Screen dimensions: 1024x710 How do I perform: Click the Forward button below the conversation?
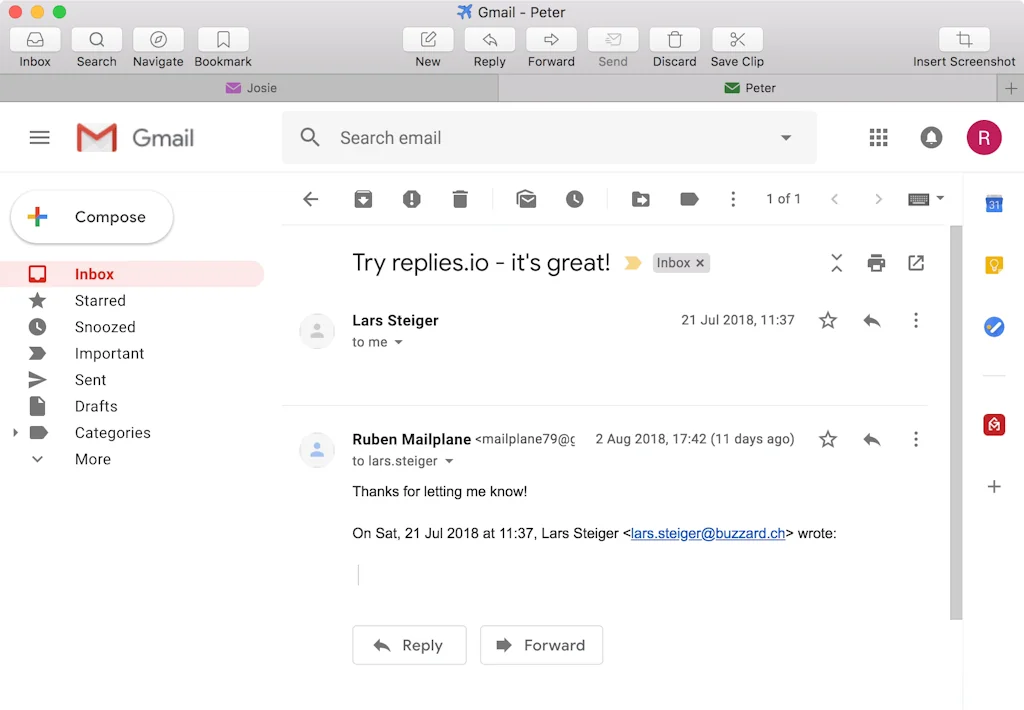[x=541, y=645]
